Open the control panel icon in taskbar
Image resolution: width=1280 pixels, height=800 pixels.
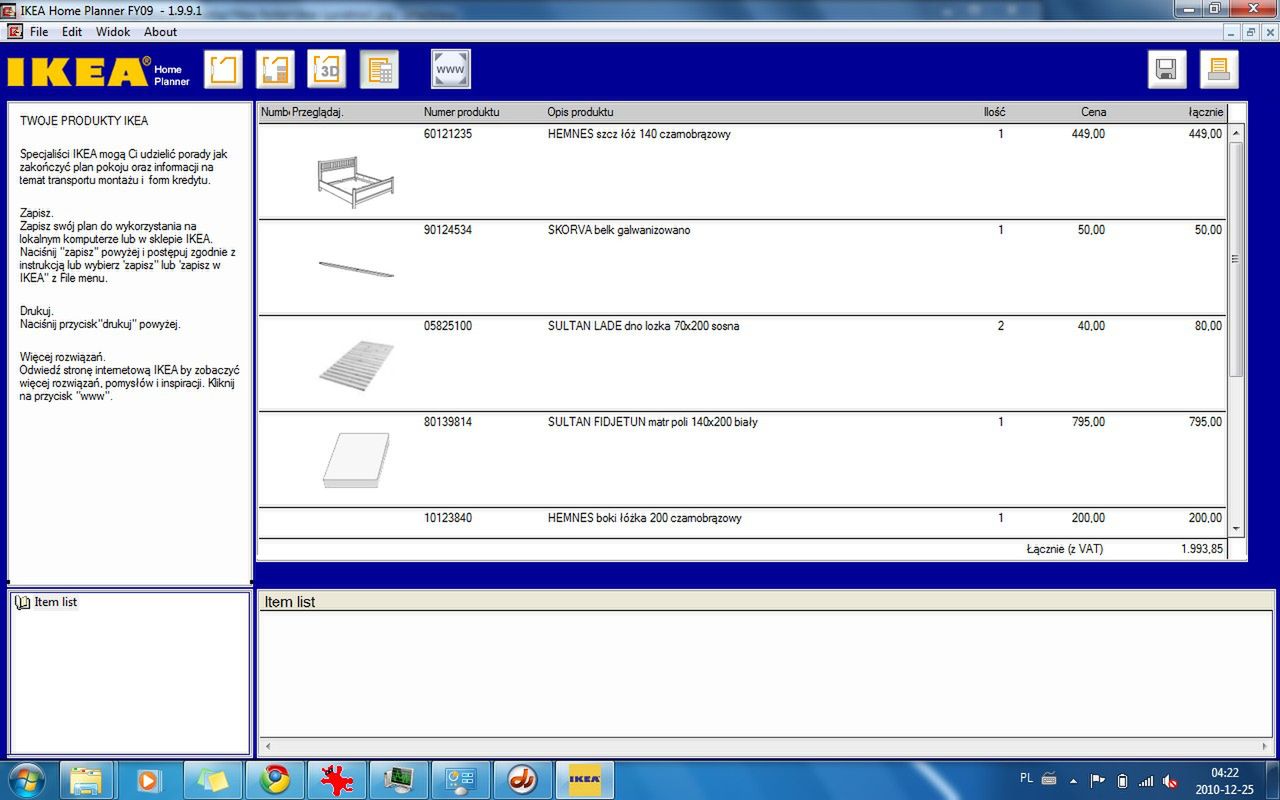click(x=461, y=779)
